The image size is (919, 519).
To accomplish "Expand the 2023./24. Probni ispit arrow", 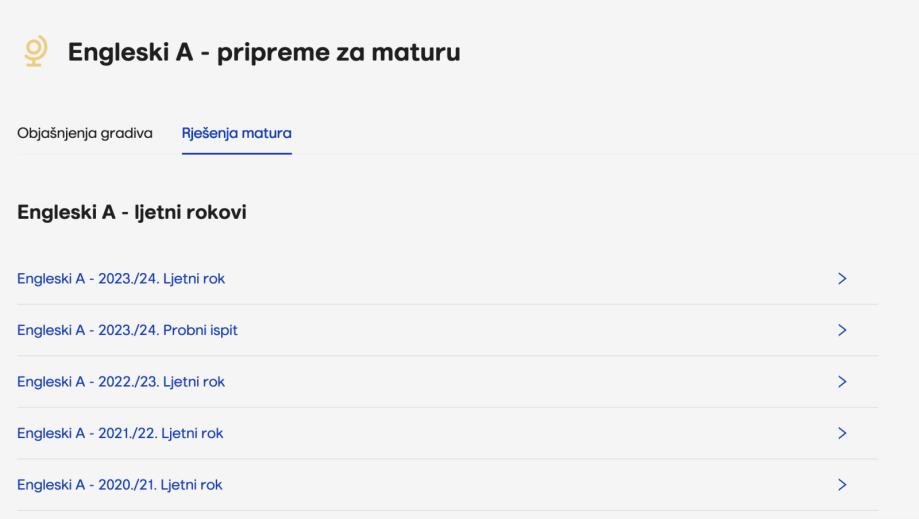I will [x=842, y=330].
